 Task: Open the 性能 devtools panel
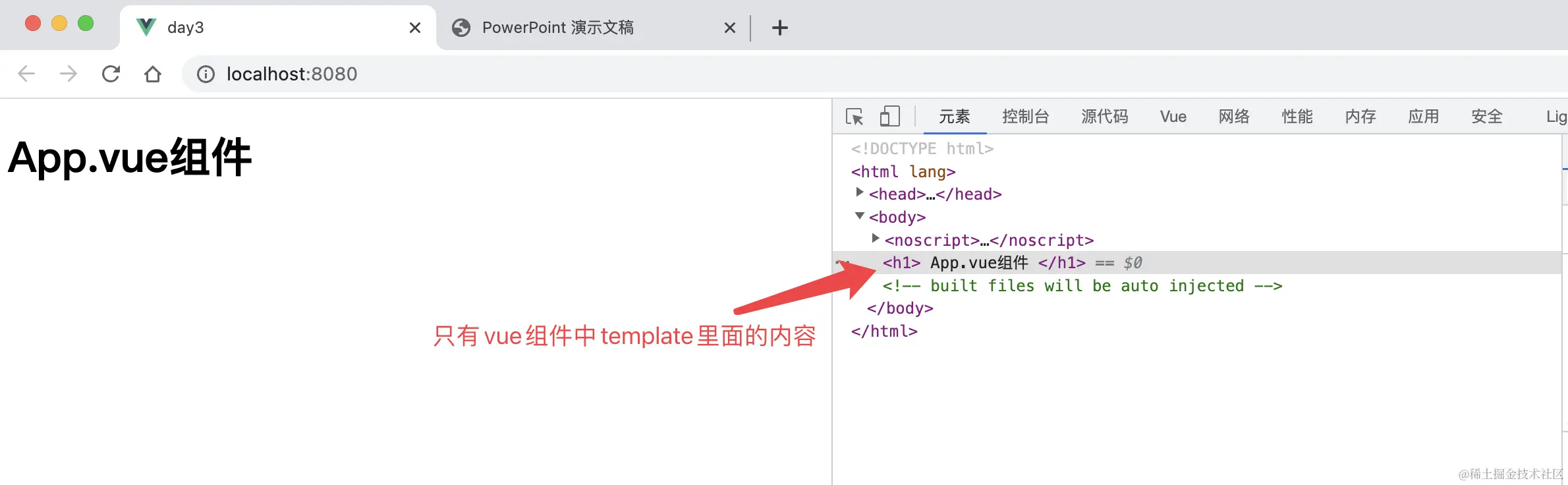[x=1297, y=117]
